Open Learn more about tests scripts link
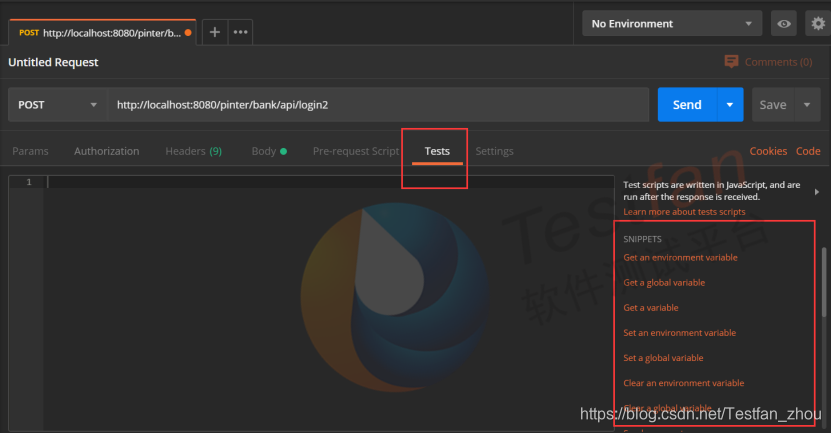Image resolution: width=831 pixels, height=433 pixels. pos(684,211)
